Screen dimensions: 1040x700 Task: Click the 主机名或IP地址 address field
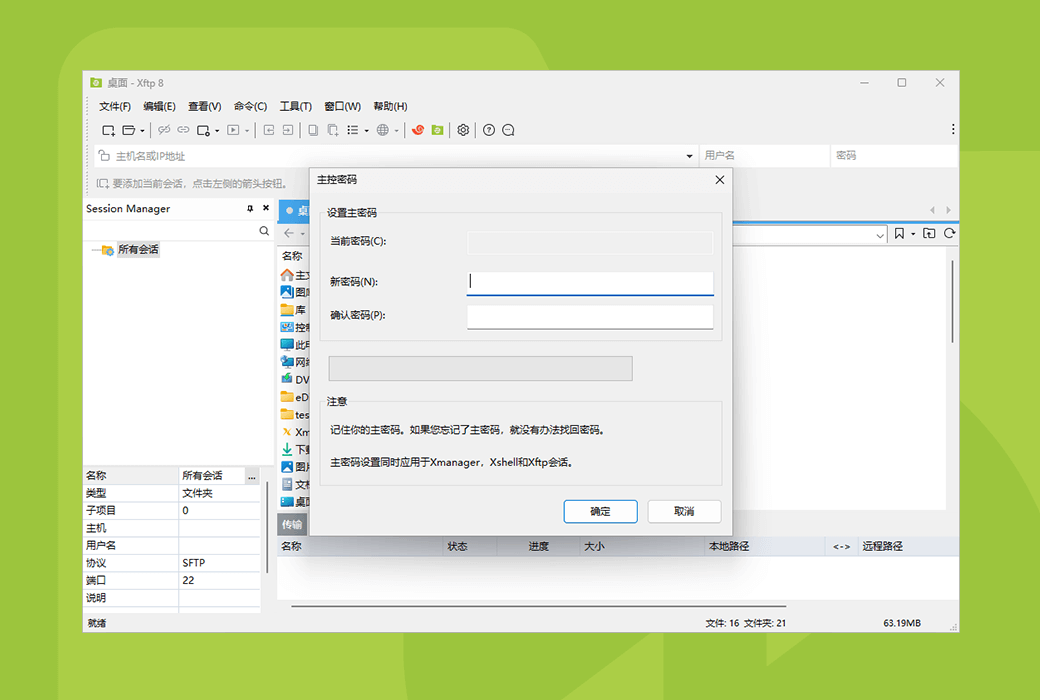coord(397,156)
